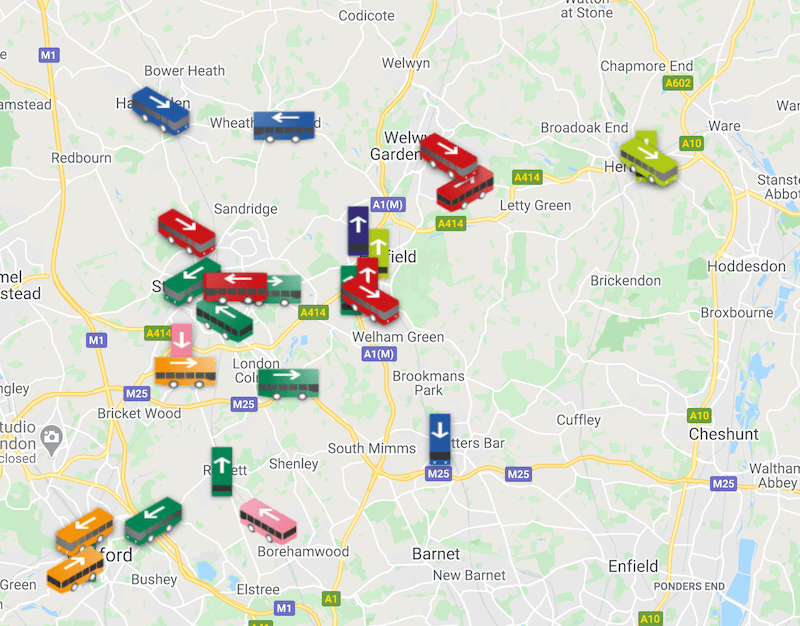Viewport: 800px width, 626px height.
Task: Select the orange bus near the A414 heading right
Action: [185, 371]
